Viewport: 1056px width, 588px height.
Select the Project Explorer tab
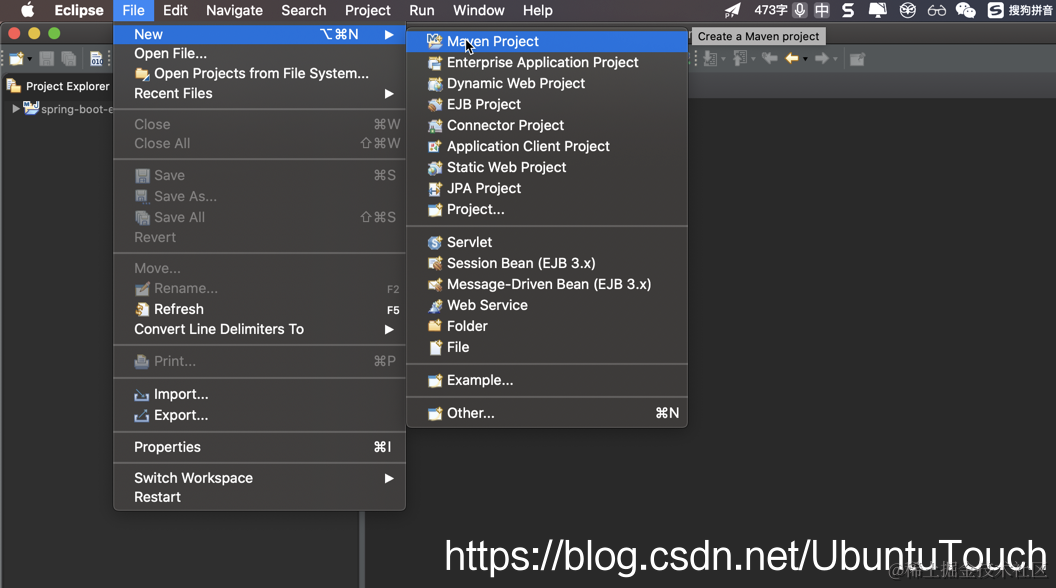tap(59, 86)
